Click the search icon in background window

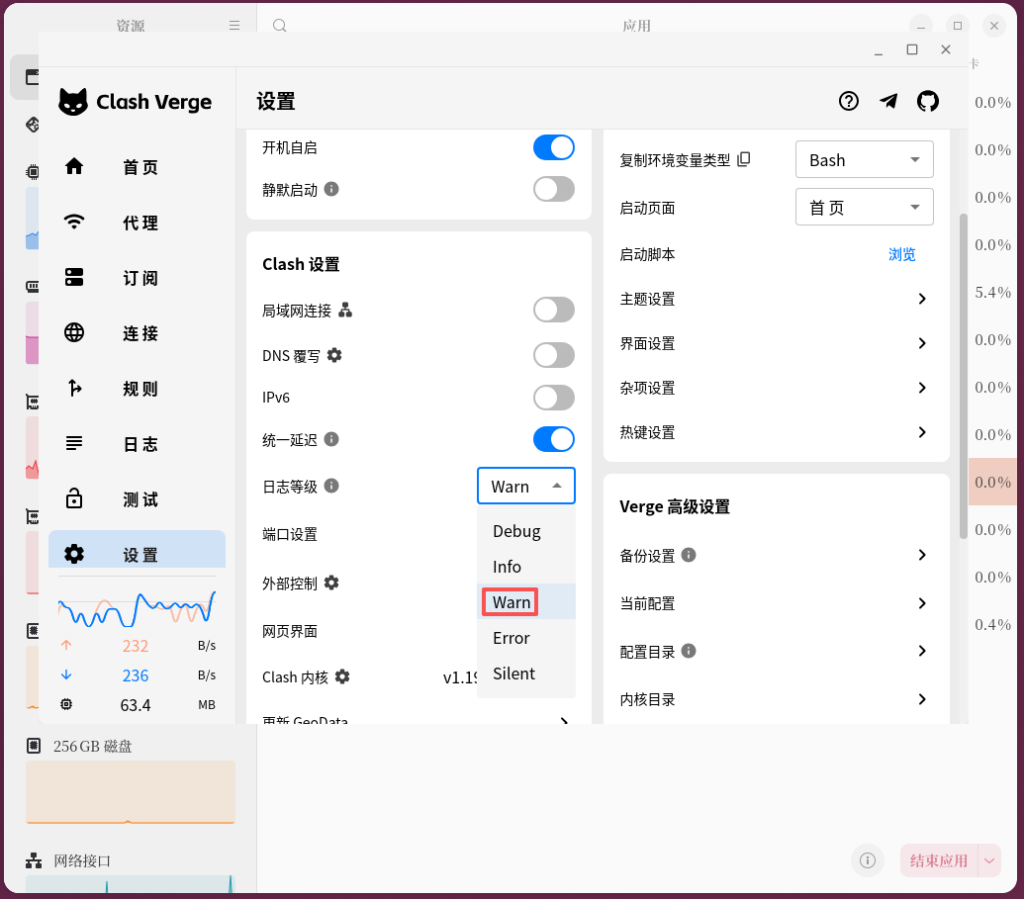tap(280, 25)
